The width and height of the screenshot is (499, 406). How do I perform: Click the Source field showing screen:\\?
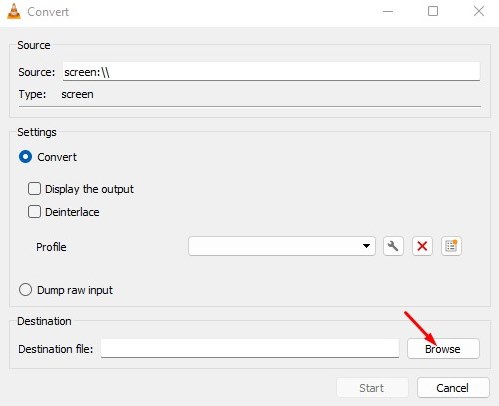tap(271, 71)
